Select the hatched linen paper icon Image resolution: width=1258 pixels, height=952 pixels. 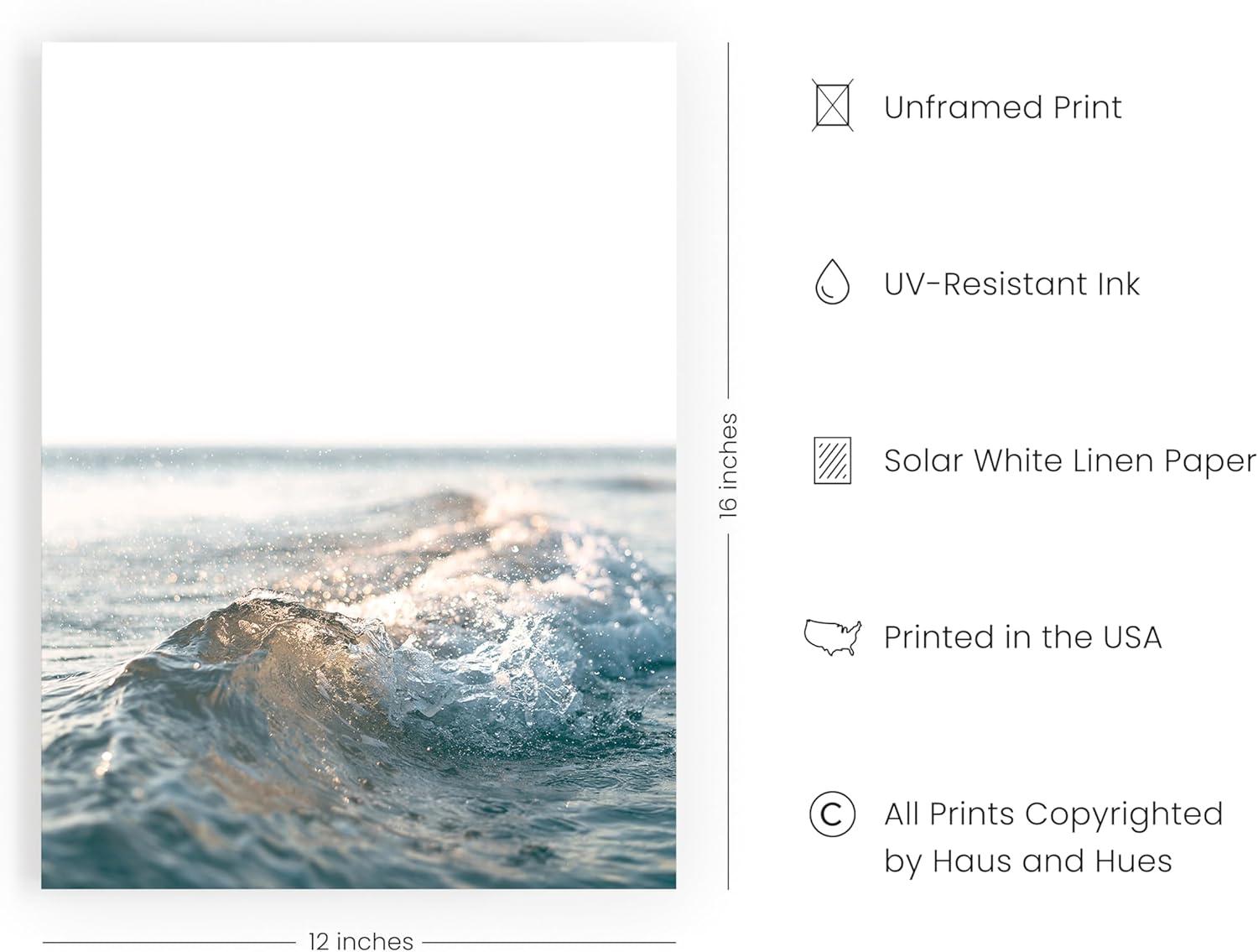click(832, 460)
